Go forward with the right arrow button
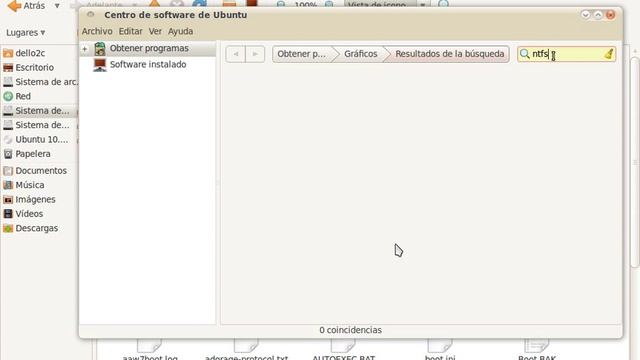The width and height of the screenshot is (640, 360). 255,54
